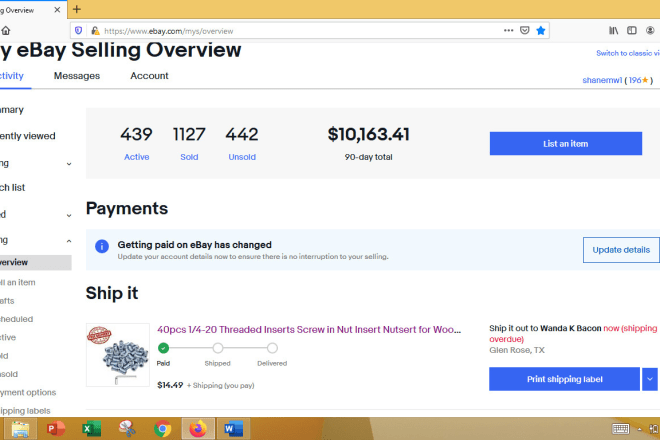View the 442 Unsold items
Image resolution: width=660 pixels, height=440 pixels.
[242, 144]
